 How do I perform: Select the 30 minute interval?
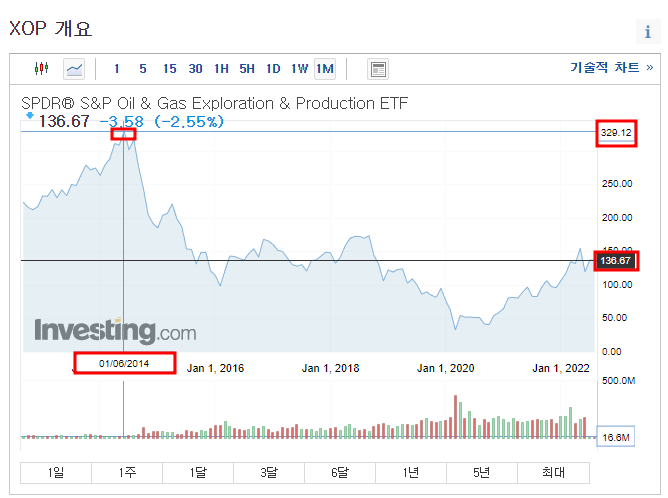coord(196,69)
